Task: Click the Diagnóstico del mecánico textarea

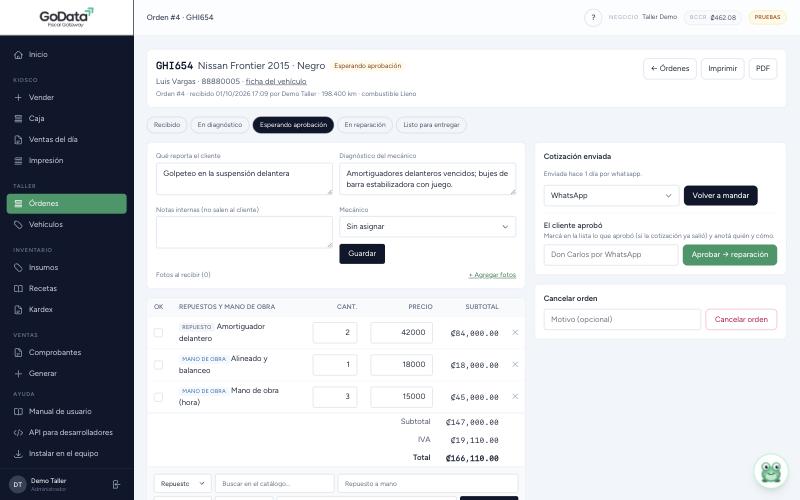Action: pos(428,179)
